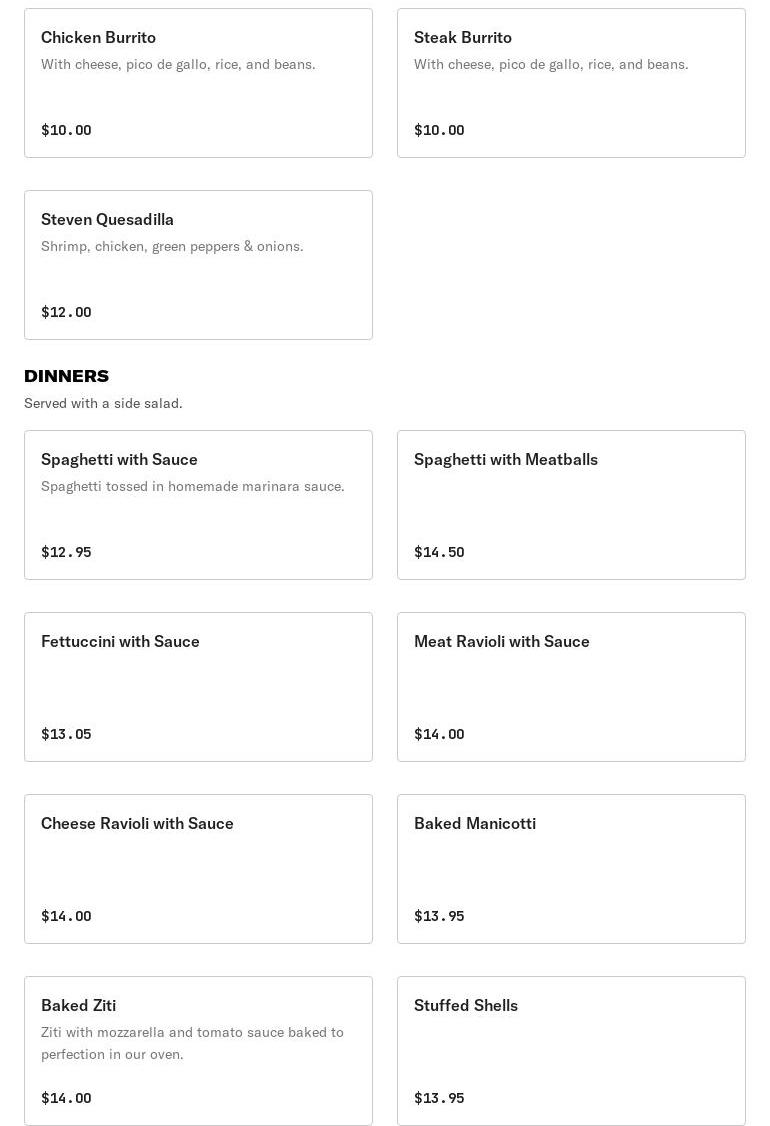Click the Baked Ziti description text

[192, 1043]
